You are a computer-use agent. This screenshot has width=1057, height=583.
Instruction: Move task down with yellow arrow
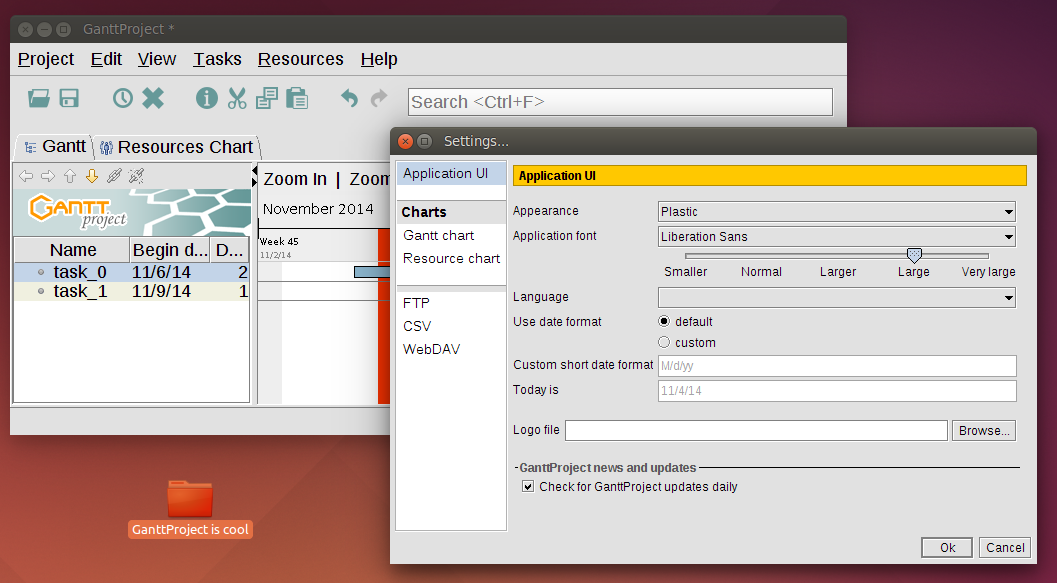(x=92, y=177)
